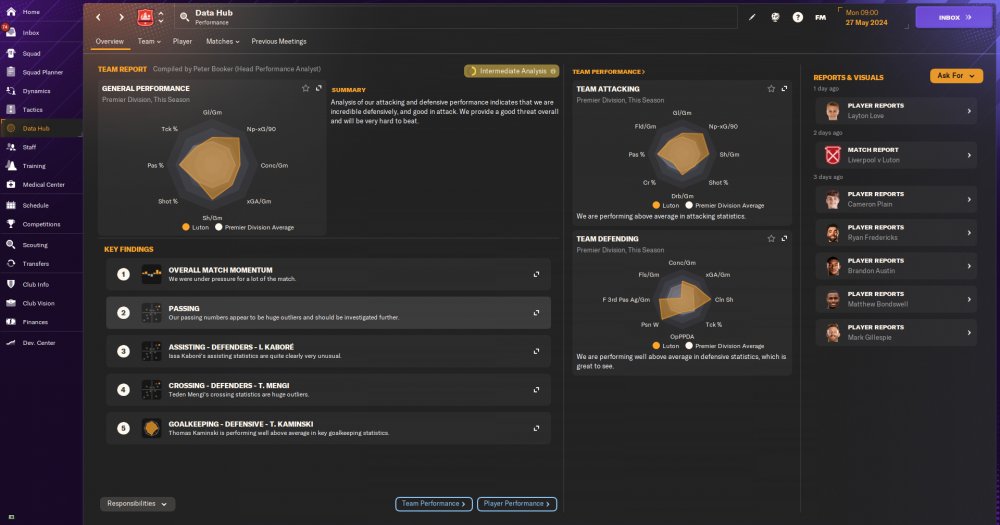Image resolution: width=1000 pixels, height=525 pixels.
Task: Click the help question mark icon
Action: coord(797,17)
